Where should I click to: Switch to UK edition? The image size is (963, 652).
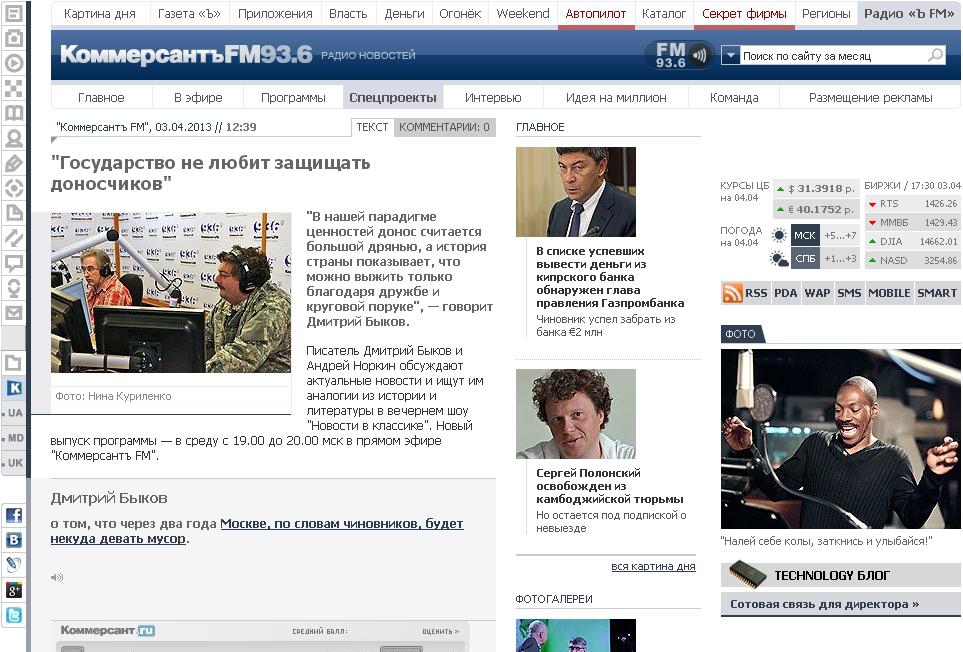(14, 463)
